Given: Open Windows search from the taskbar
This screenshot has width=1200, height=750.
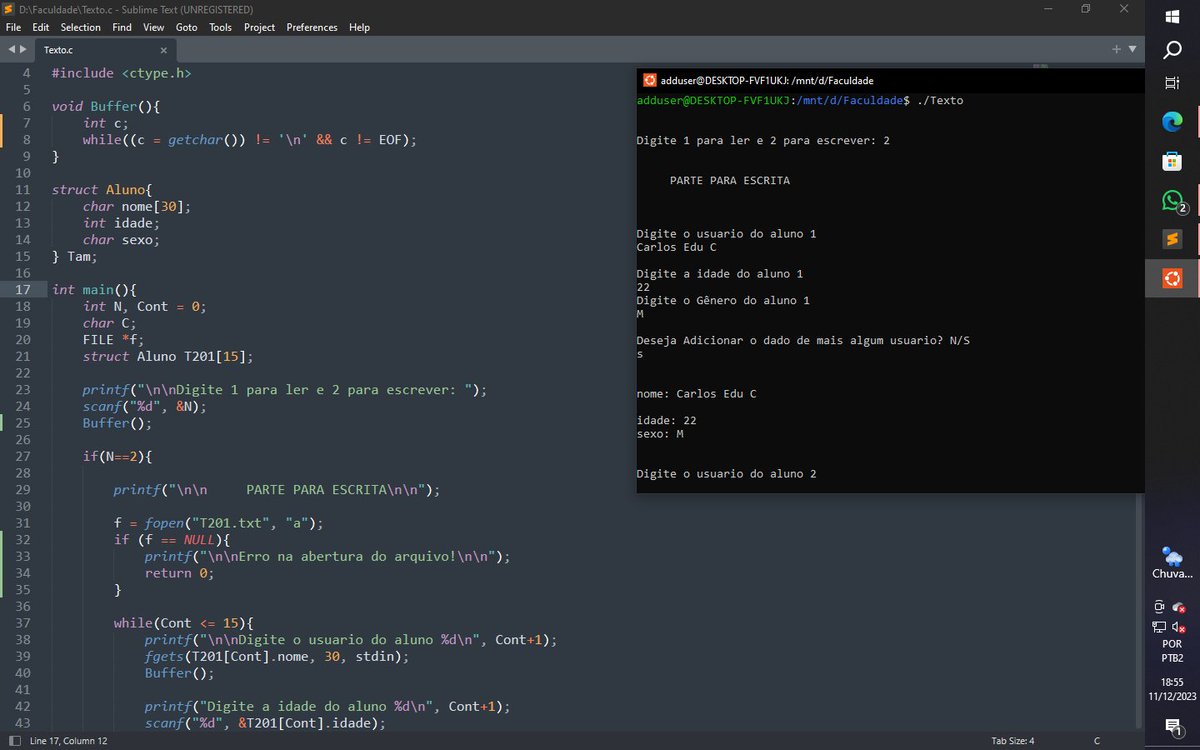Looking at the screenshot, I should [1172, 50].
